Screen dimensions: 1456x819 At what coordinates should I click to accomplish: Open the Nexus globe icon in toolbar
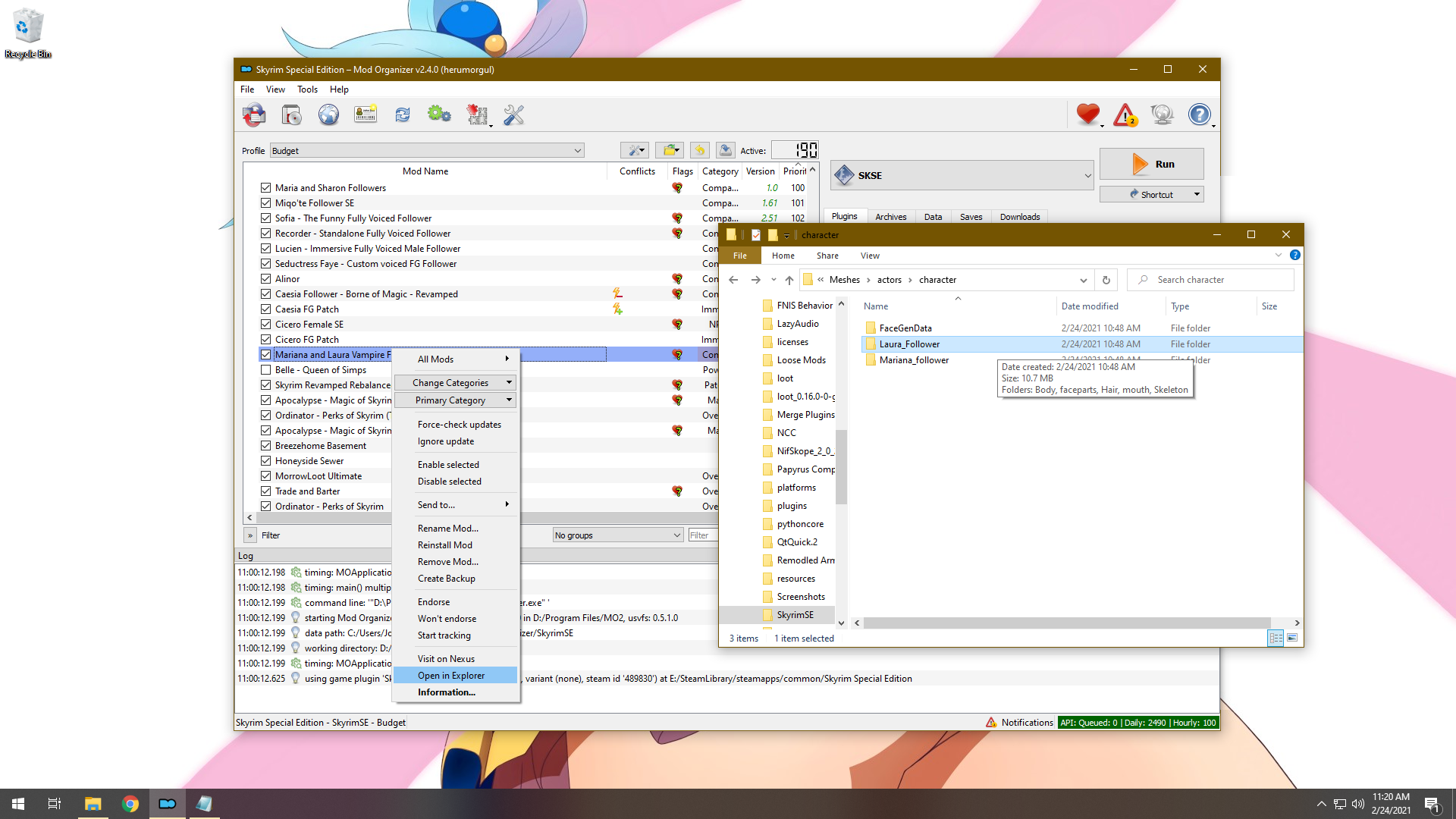click(x=328, y=115)
